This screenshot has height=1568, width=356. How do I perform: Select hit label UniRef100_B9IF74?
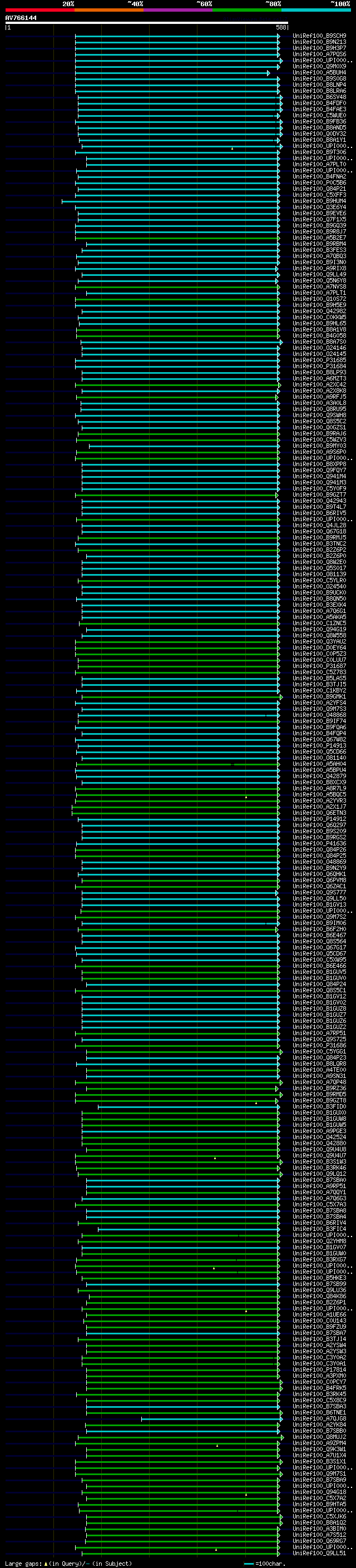319,721
